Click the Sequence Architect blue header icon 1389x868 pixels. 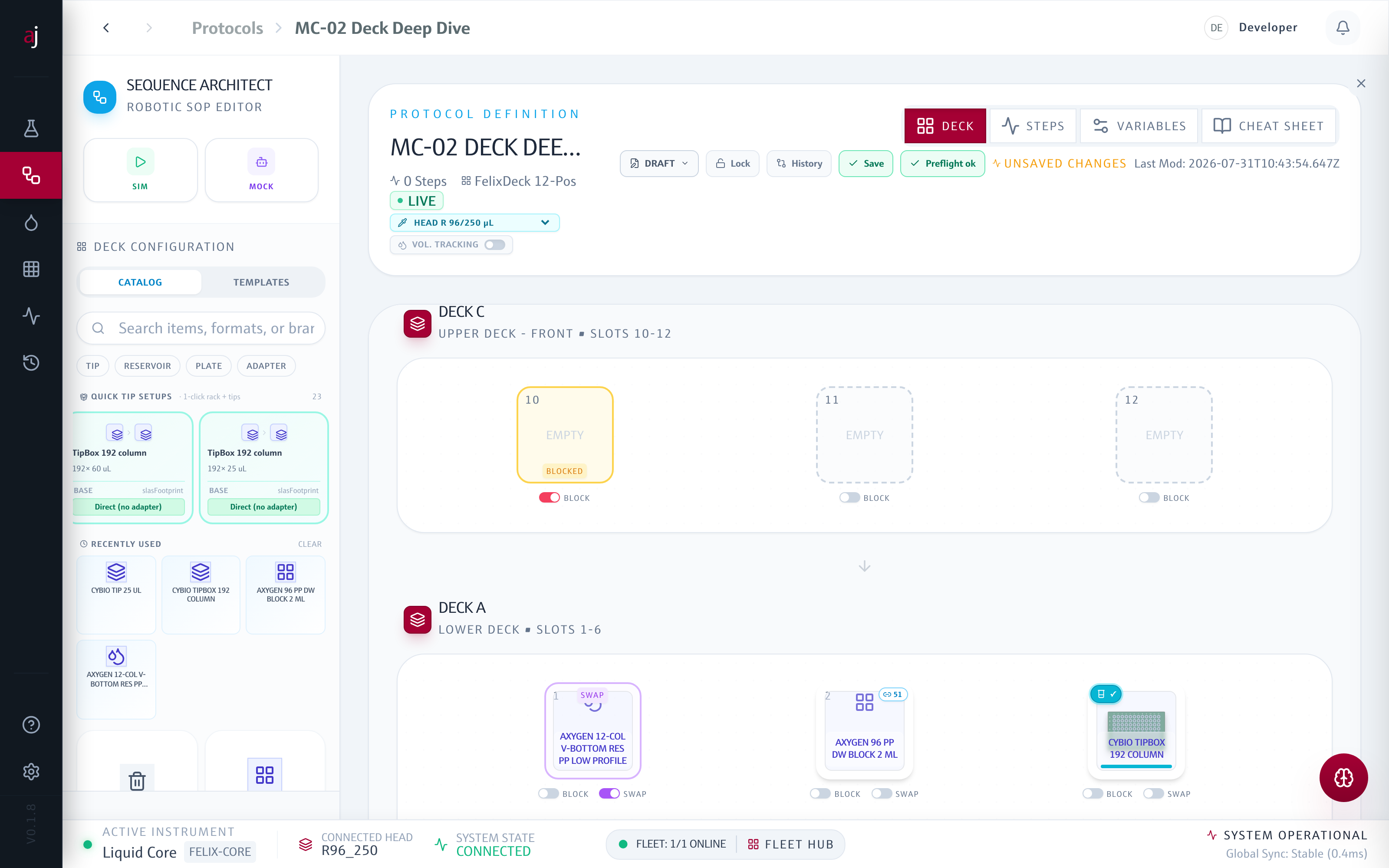(100, 97)
